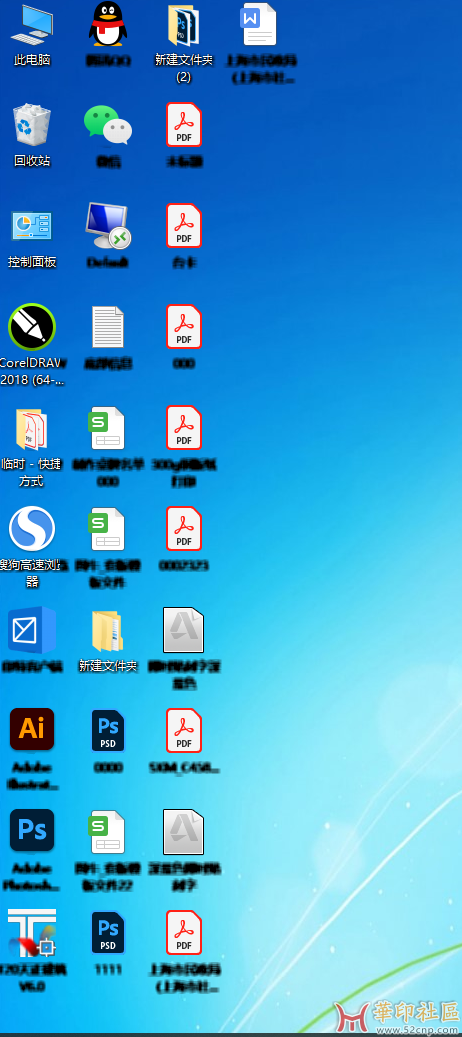Launch 搜狗高速浏览器 browser
Viewport: 462px width, 1037px height.
tap(32, 528)
